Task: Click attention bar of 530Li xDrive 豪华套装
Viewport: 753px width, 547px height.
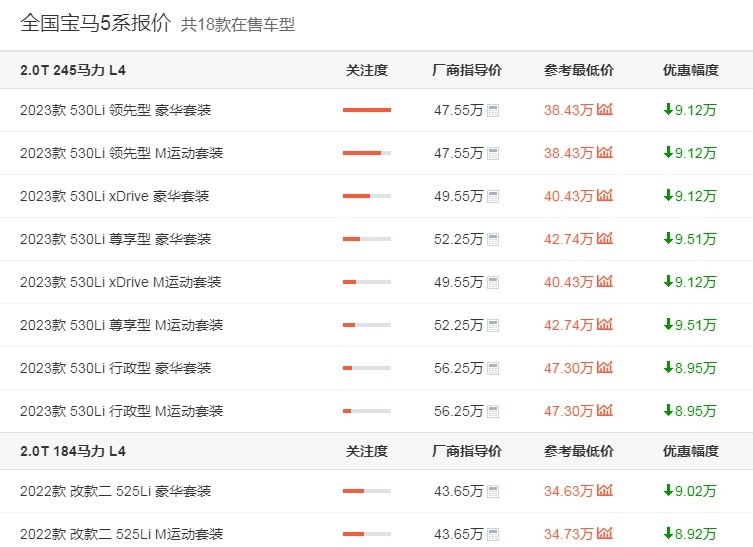Action: coord(367,196)
